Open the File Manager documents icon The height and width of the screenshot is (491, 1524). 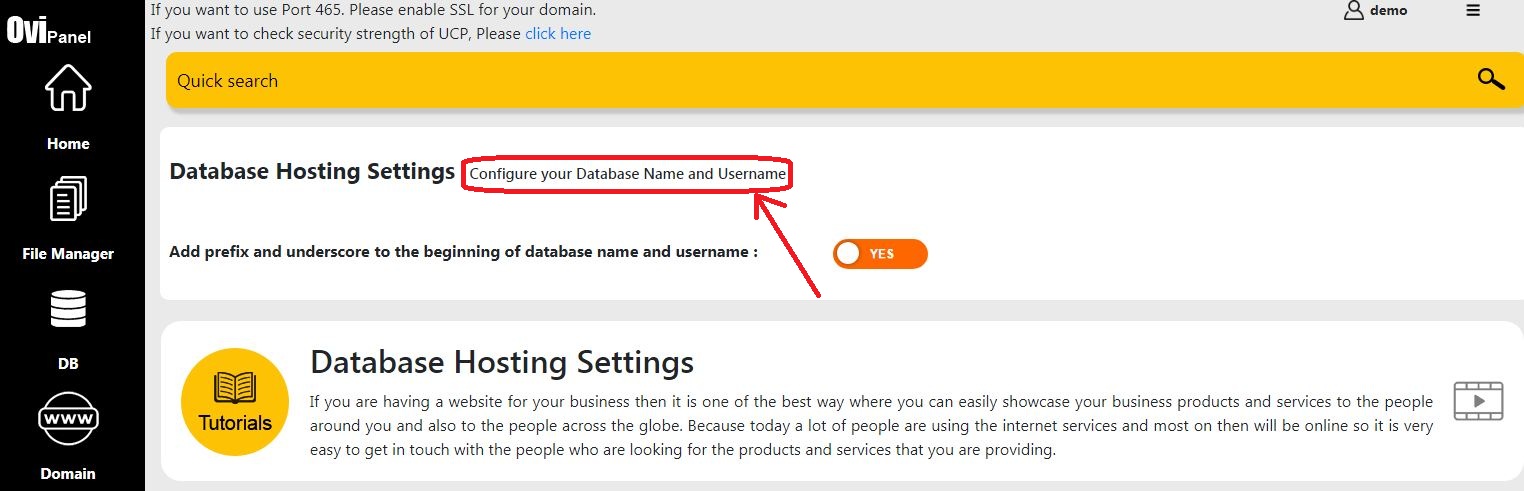tap(68, 198)
